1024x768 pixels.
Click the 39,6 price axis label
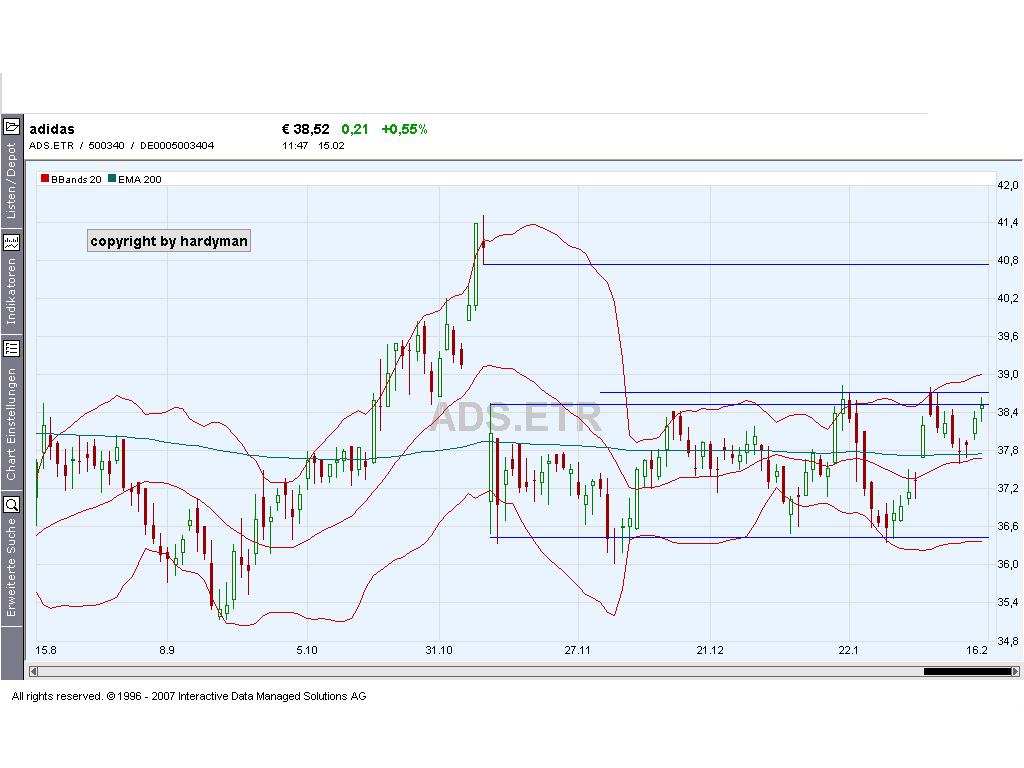(1008, 336)
